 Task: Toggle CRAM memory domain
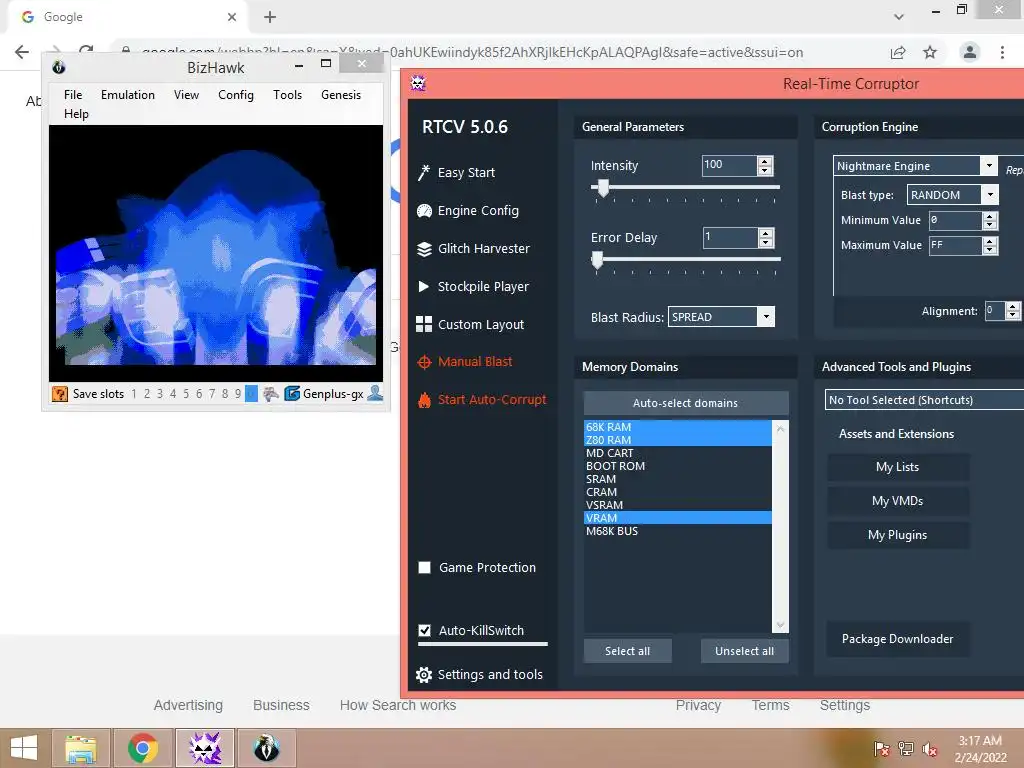pos(677,492)
